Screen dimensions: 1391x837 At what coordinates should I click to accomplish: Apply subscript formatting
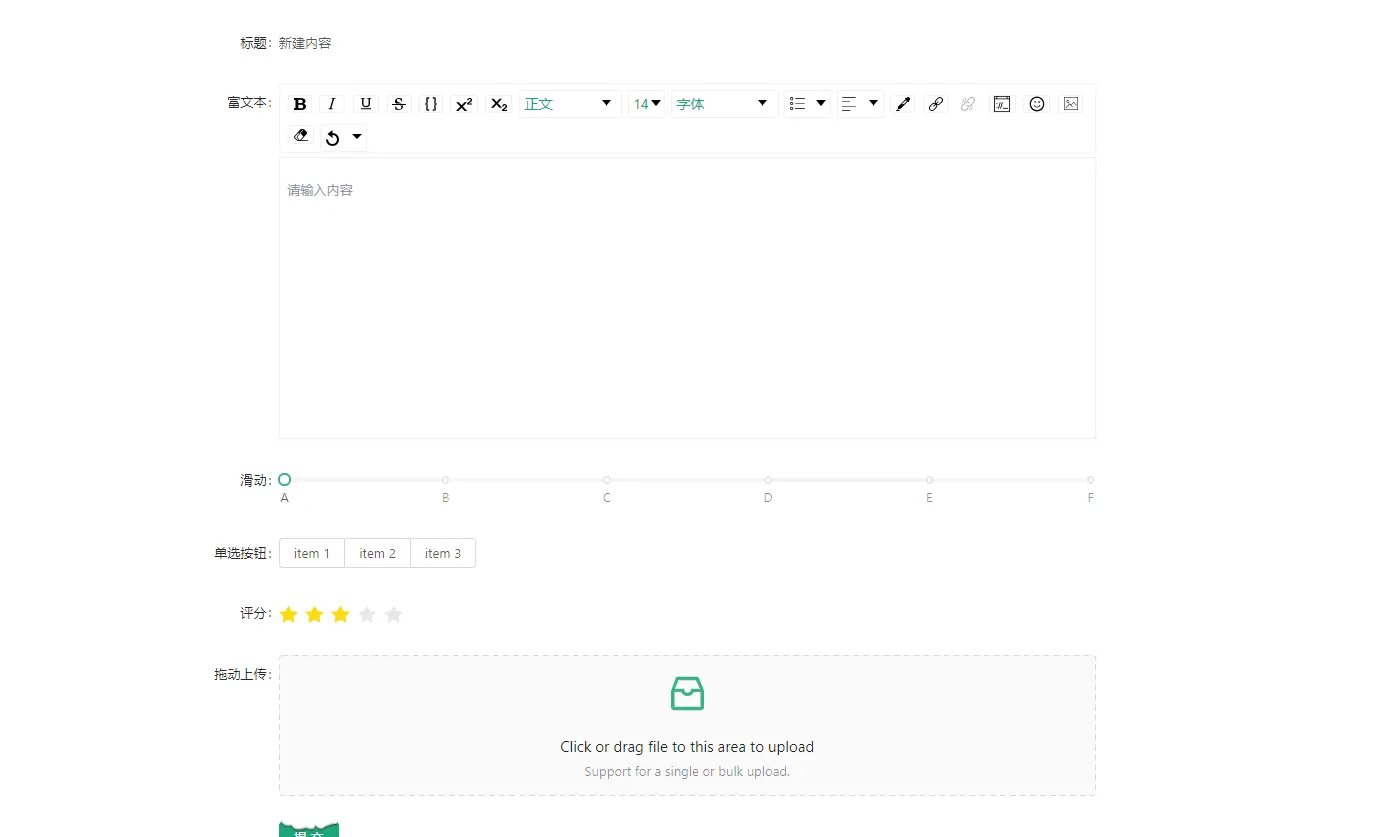pyautogui.click(x=499, y=104)
